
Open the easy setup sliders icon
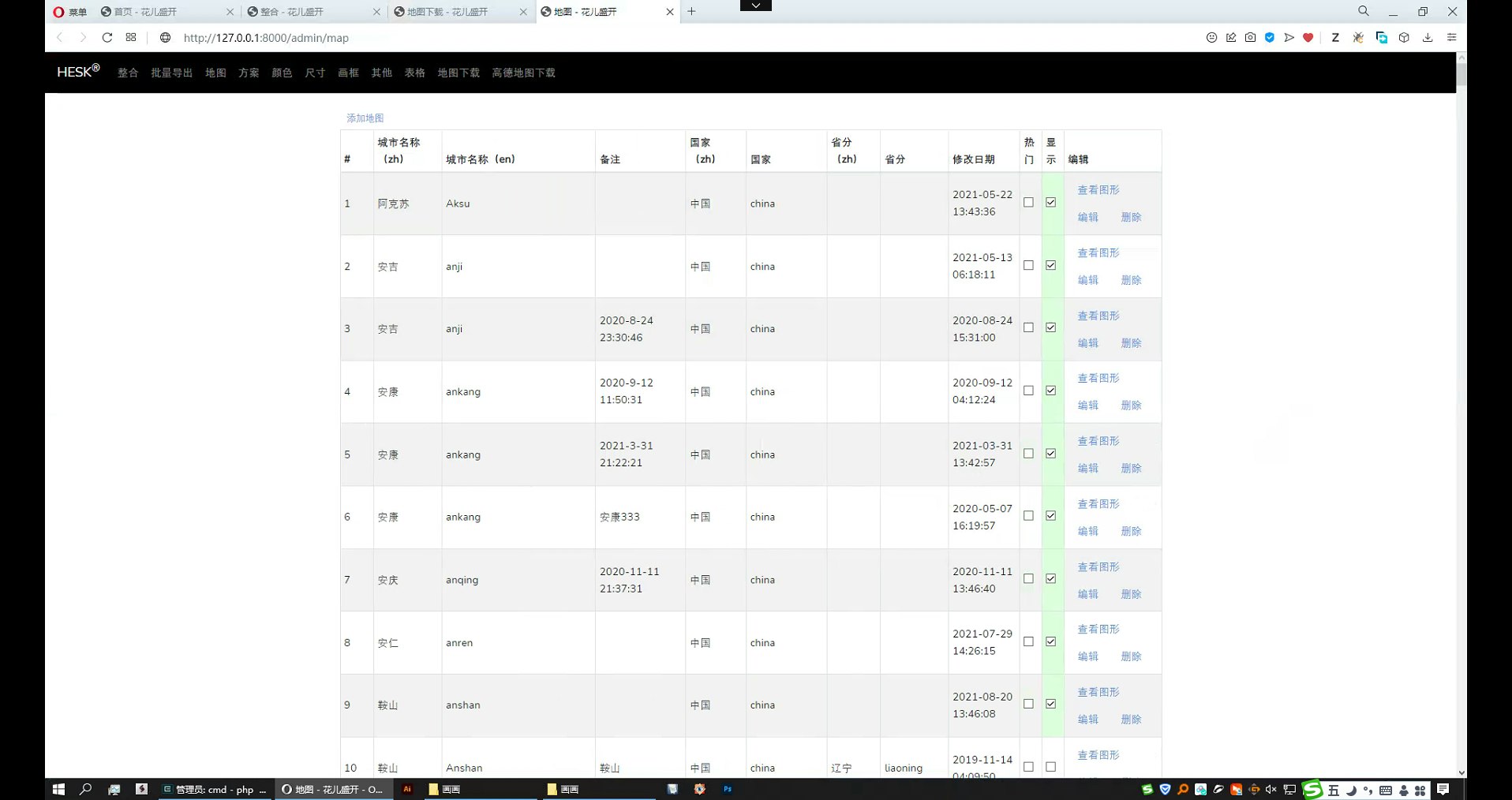[1451, 38]
